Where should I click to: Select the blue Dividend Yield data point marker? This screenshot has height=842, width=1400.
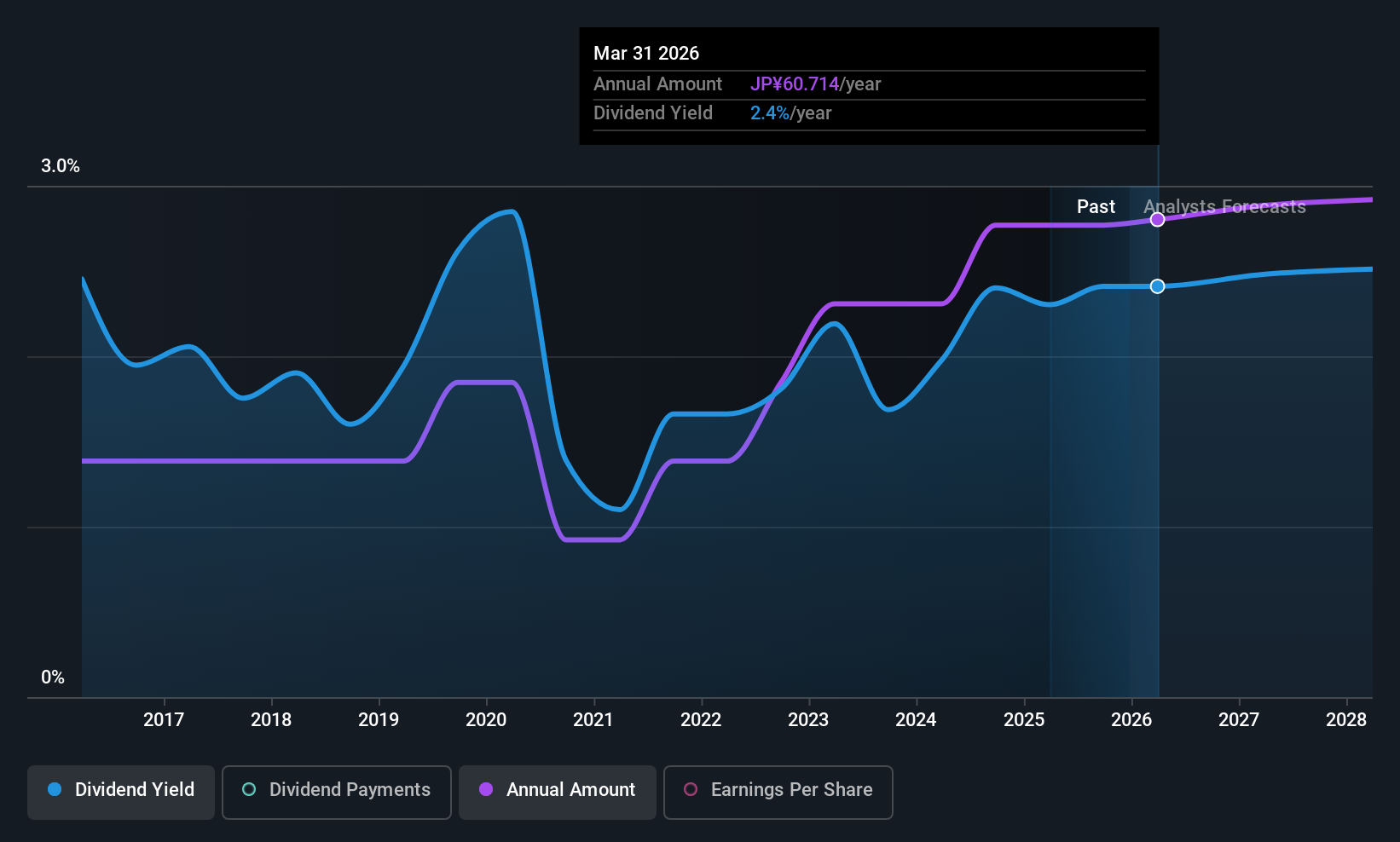coord(1157,286)
